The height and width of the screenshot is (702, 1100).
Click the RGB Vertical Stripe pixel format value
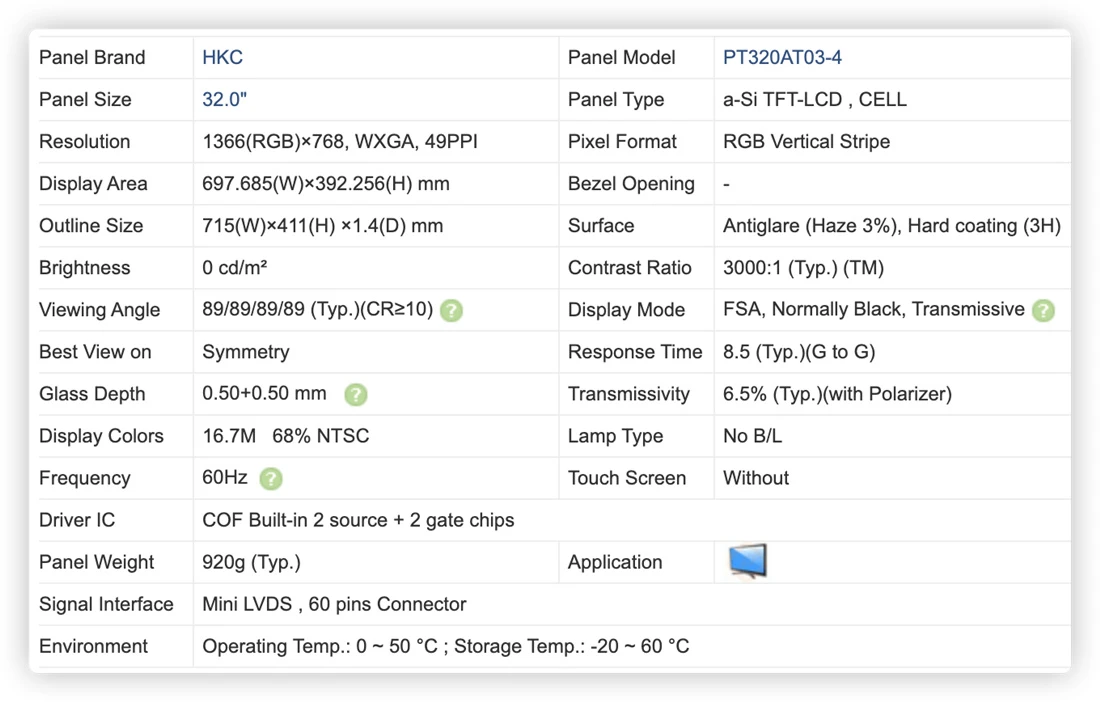pyautogui.click(x=806, y=142)
